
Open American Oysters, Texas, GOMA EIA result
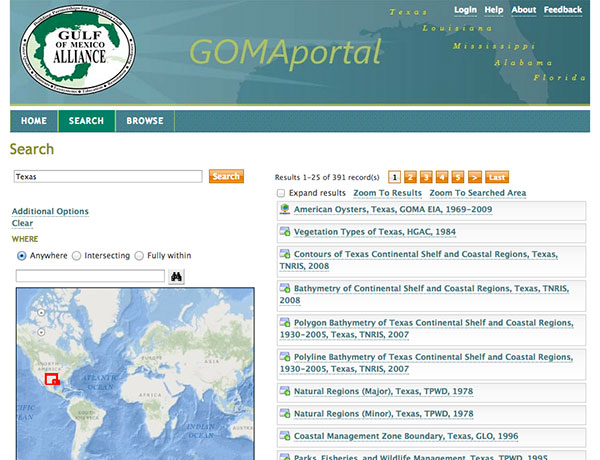393,209
